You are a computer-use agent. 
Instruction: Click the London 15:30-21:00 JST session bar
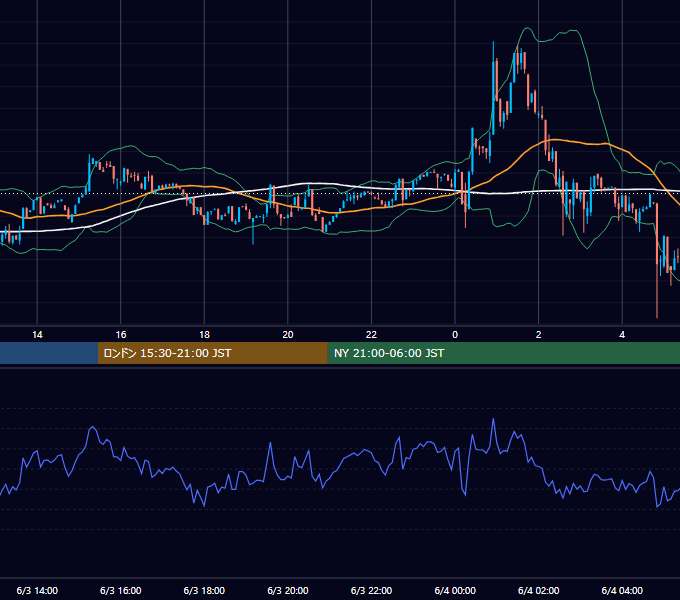tap(212, 353)
